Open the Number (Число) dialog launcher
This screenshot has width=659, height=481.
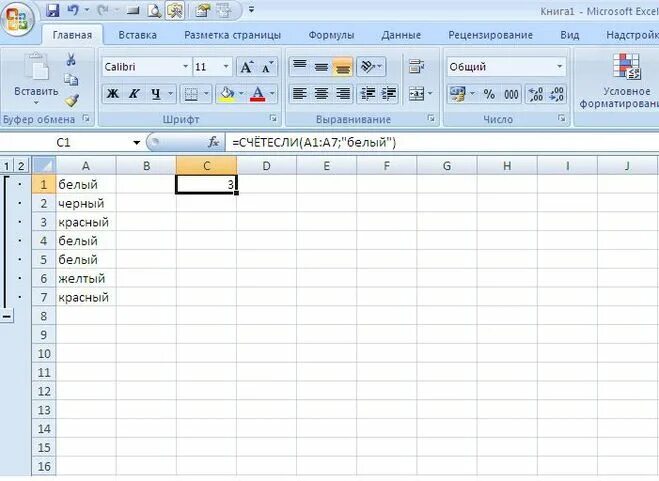[561, 119]
